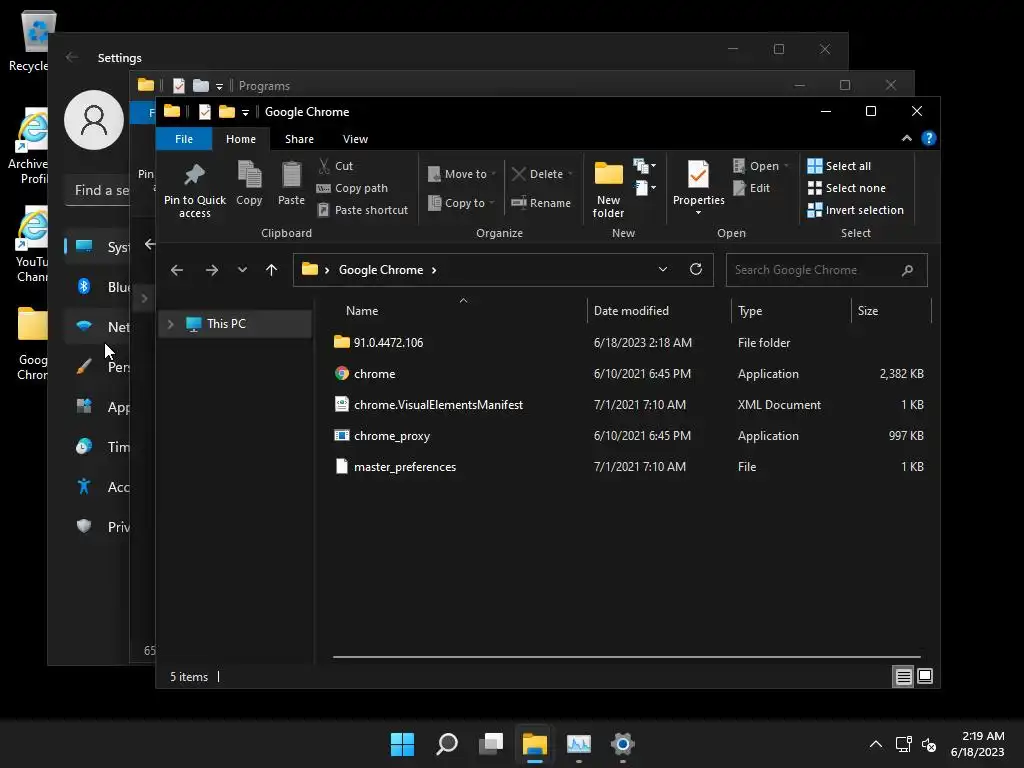Viewport: 1024px width, 768px height.
Task: Switch to large thumbnails view icon
Action: click(x=925, y=676)
